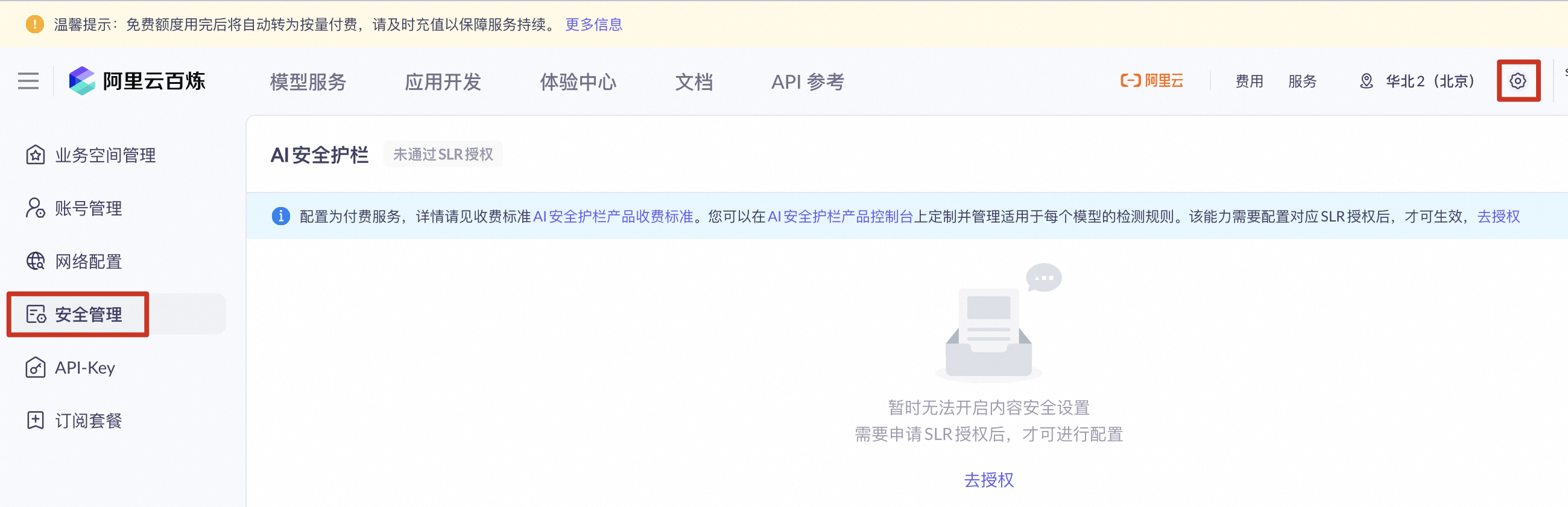Click the AI安全护栏 page title
The height and width of the screenshot is (507, 1568).
tap(320, 155)
